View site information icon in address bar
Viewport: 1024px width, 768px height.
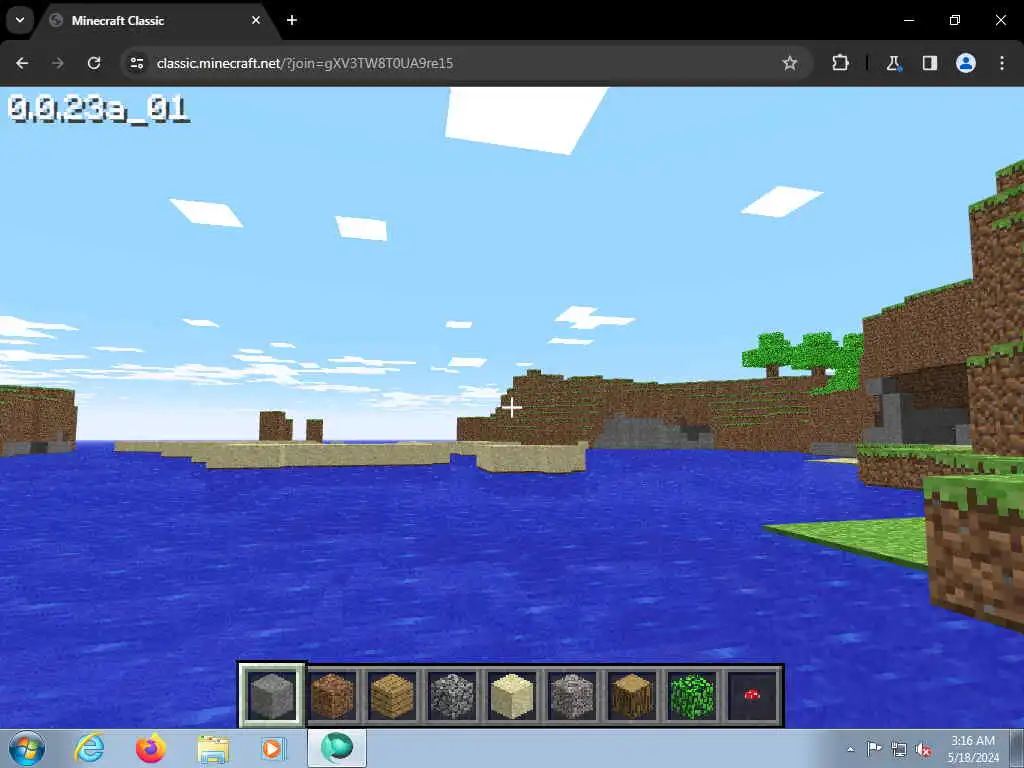(x=137, y=63)
